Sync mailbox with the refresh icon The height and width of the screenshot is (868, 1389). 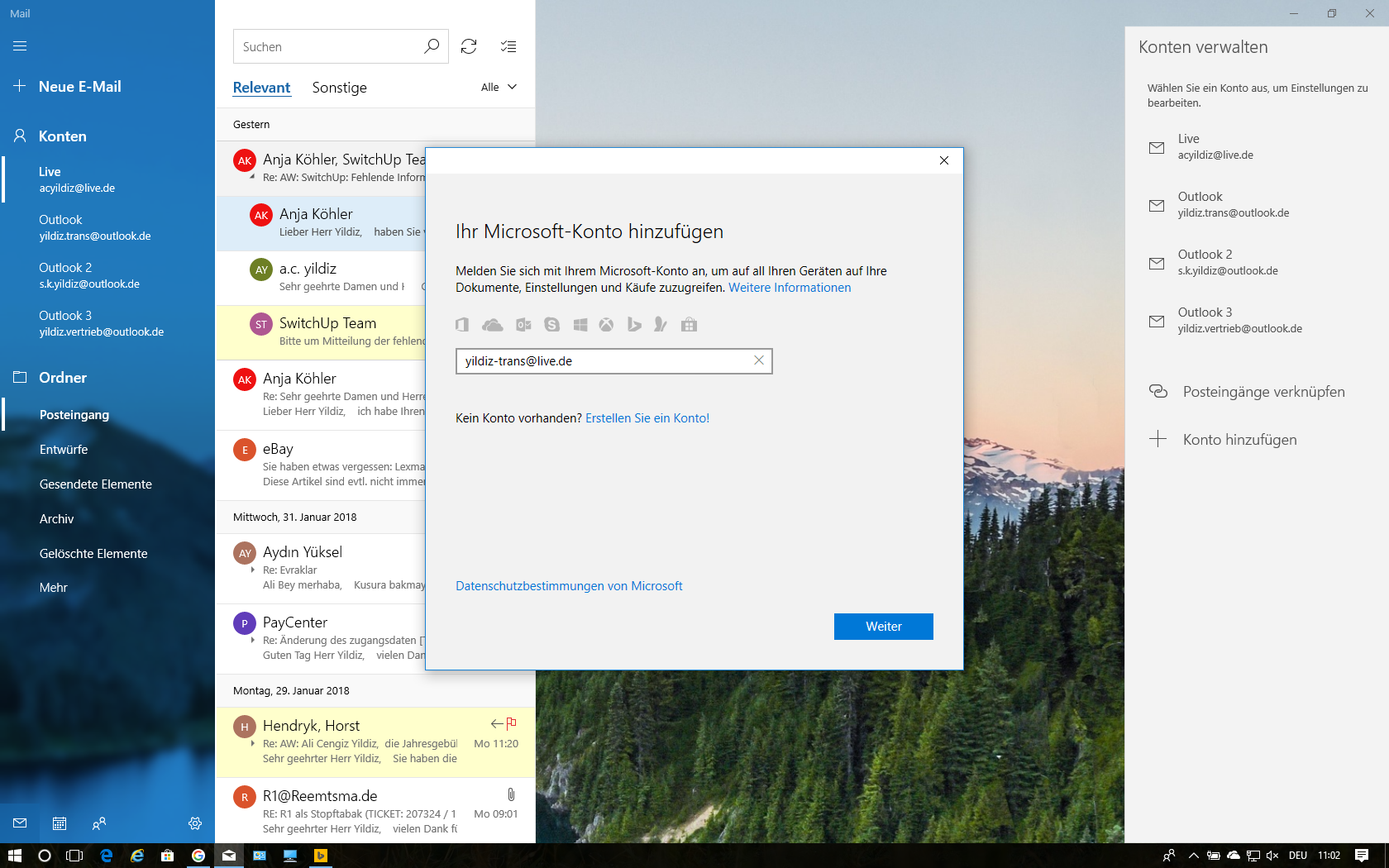pos(469,46)
